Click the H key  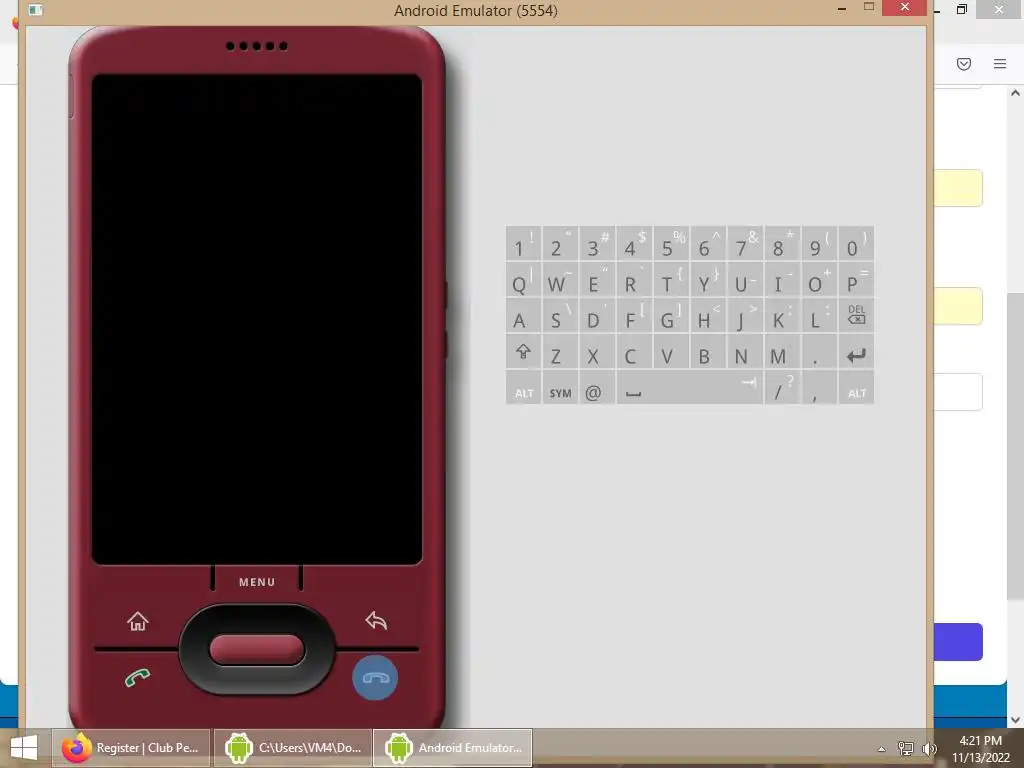(708, 315)
